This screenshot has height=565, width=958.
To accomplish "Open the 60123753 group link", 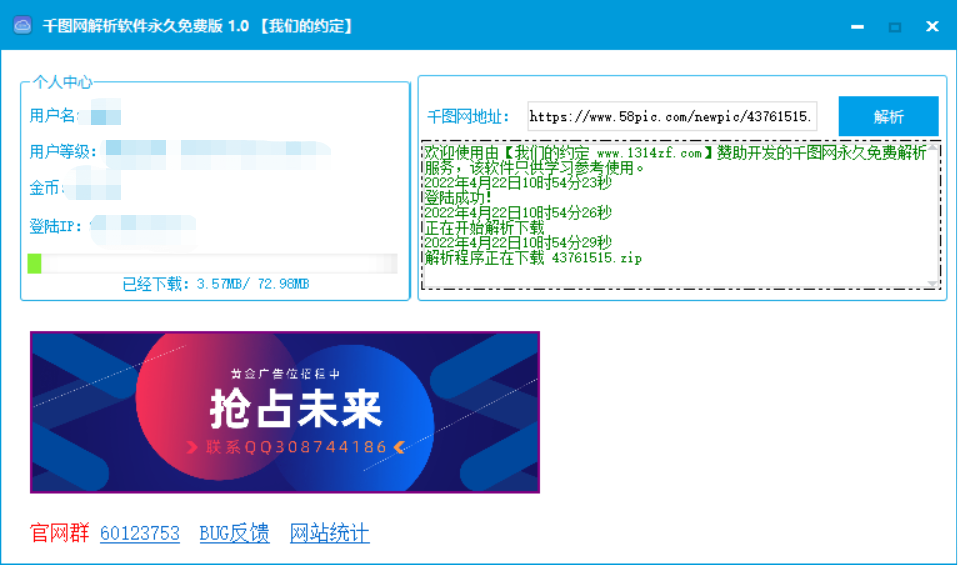I will [x=140, y=533].
